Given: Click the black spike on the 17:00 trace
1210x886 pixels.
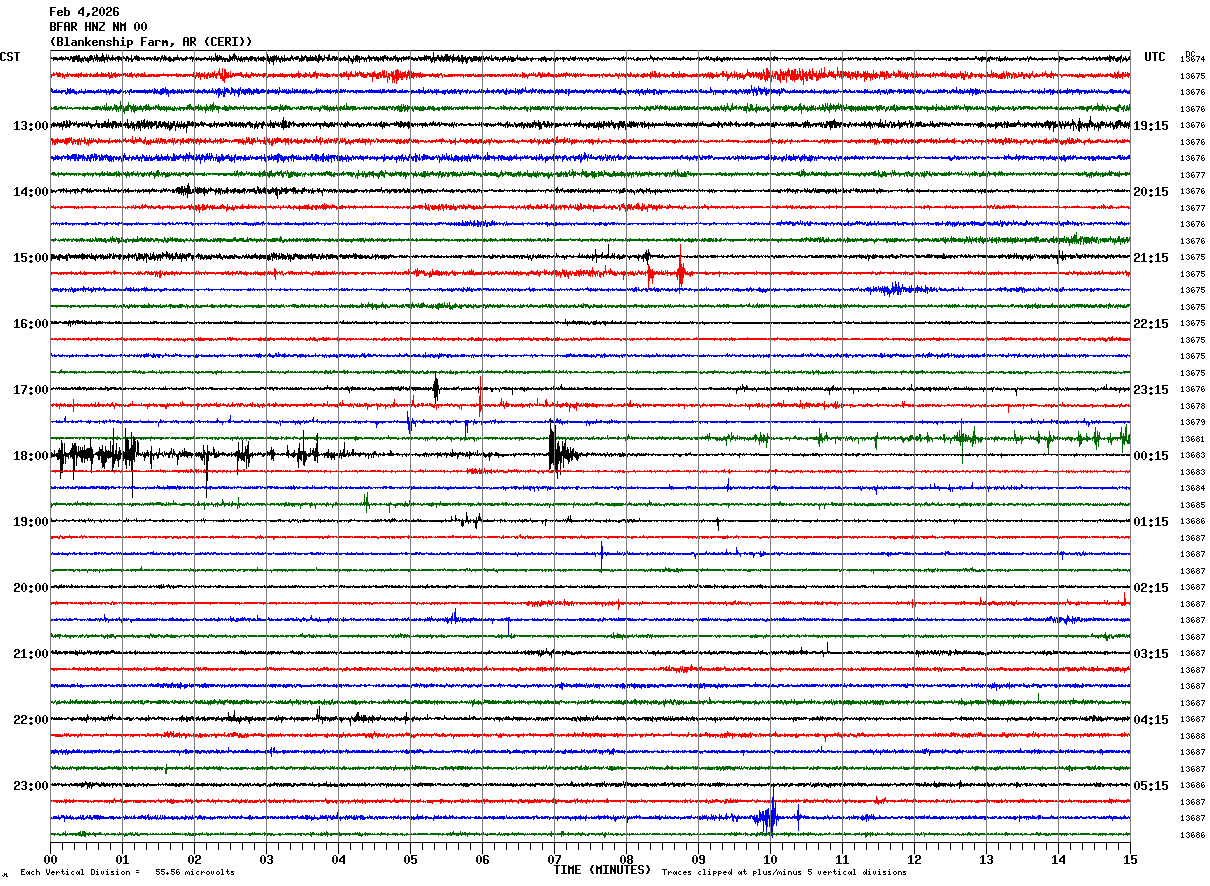Looking at the screenshot, I should [x=436, y=388].
